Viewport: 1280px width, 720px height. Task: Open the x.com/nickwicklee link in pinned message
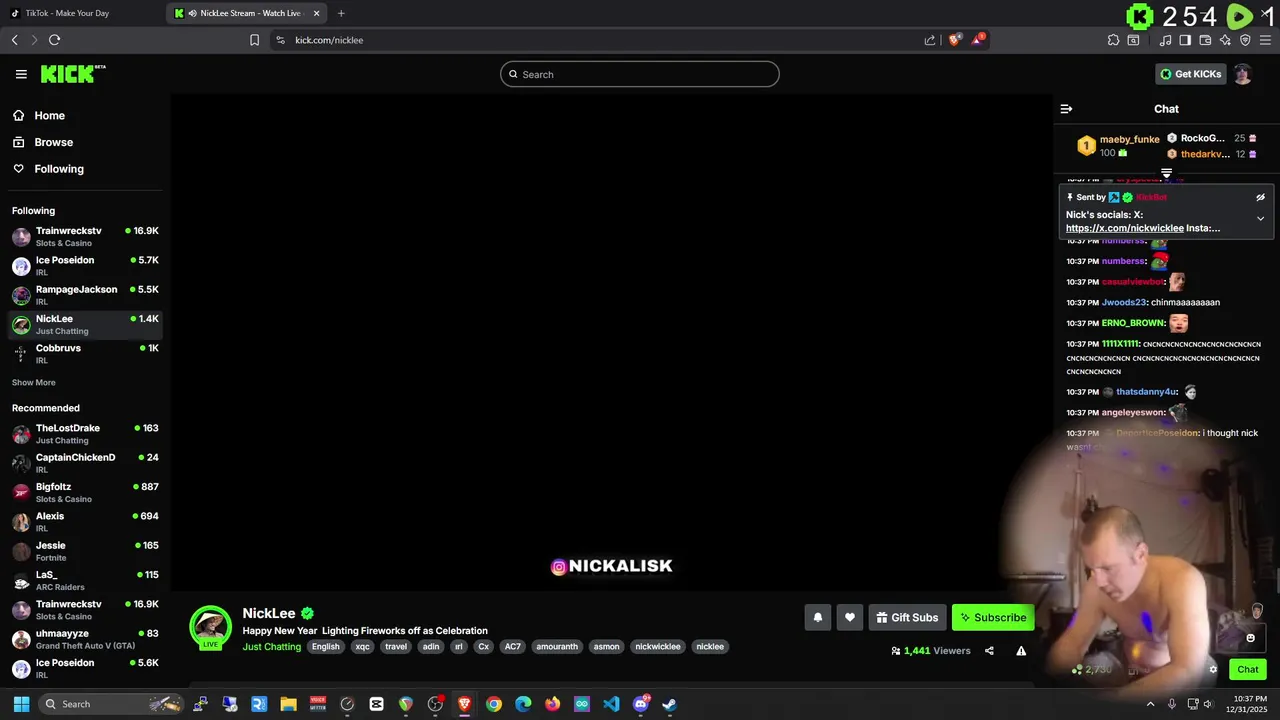click(x=1125, y=228)
